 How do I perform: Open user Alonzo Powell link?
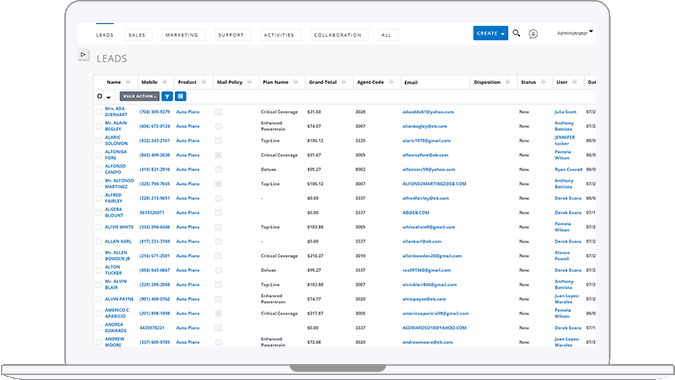tap(562, 256)
